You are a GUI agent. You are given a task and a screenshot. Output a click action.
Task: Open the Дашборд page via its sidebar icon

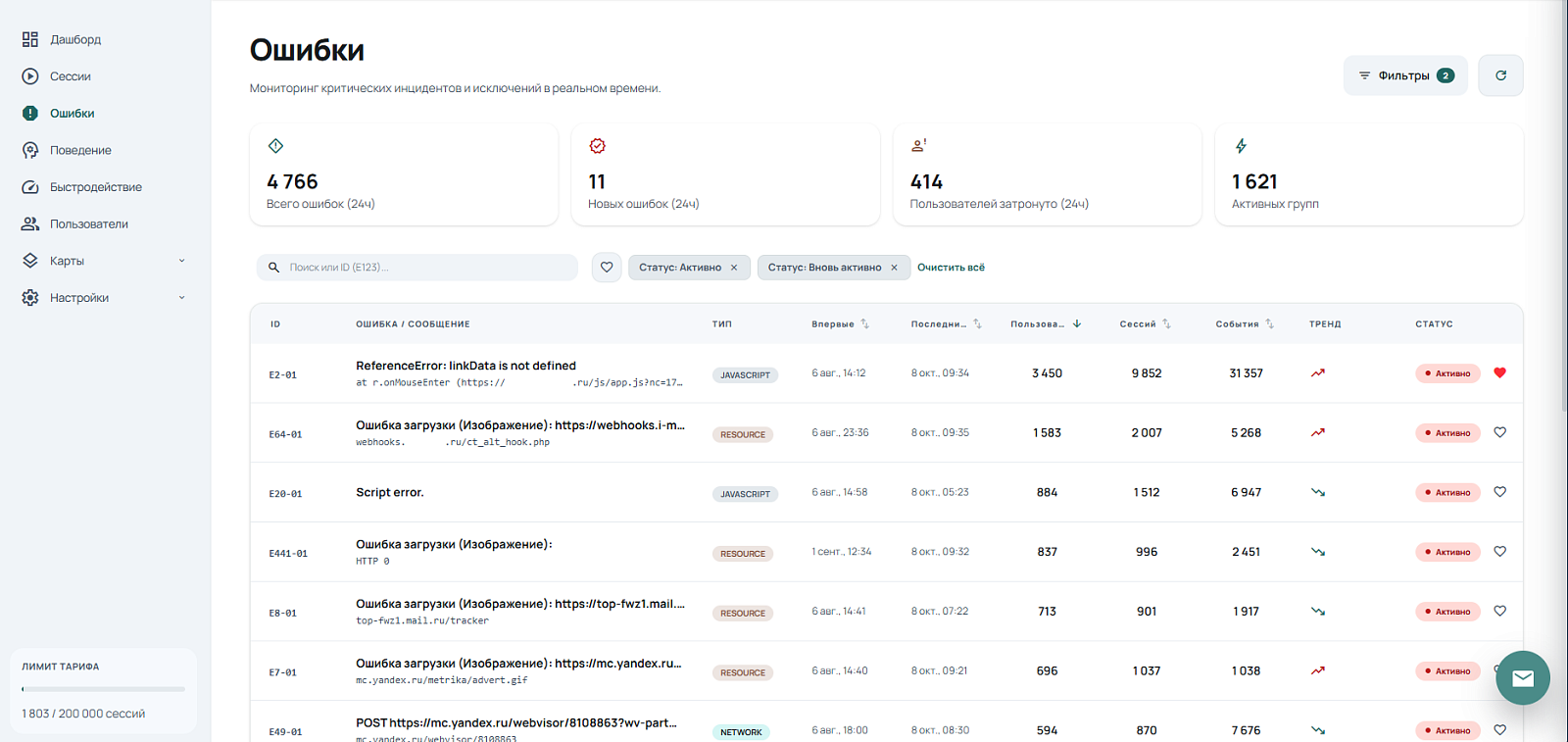(30, 39)
